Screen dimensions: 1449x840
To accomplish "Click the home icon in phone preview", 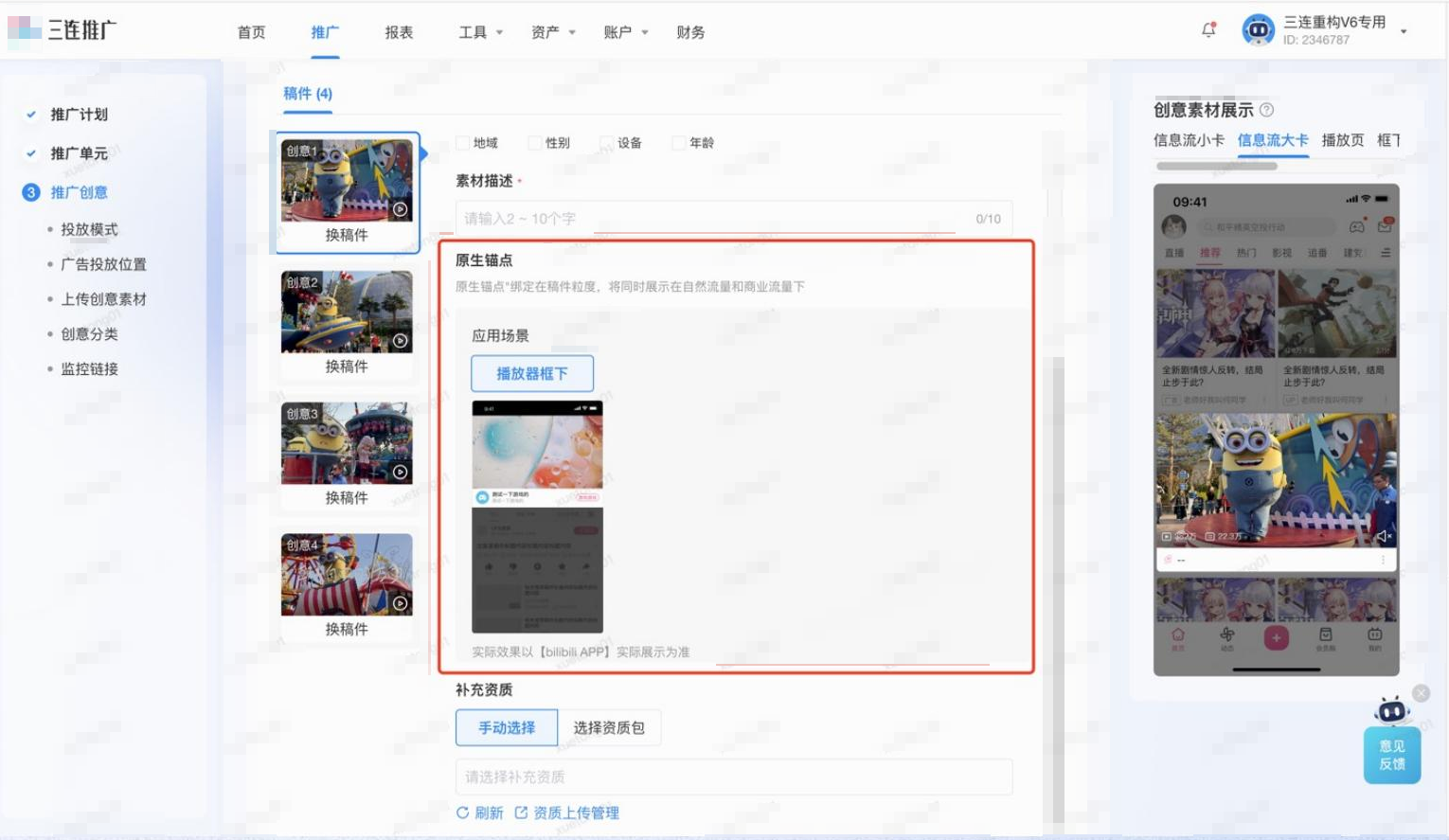I will click(1177, 637).
